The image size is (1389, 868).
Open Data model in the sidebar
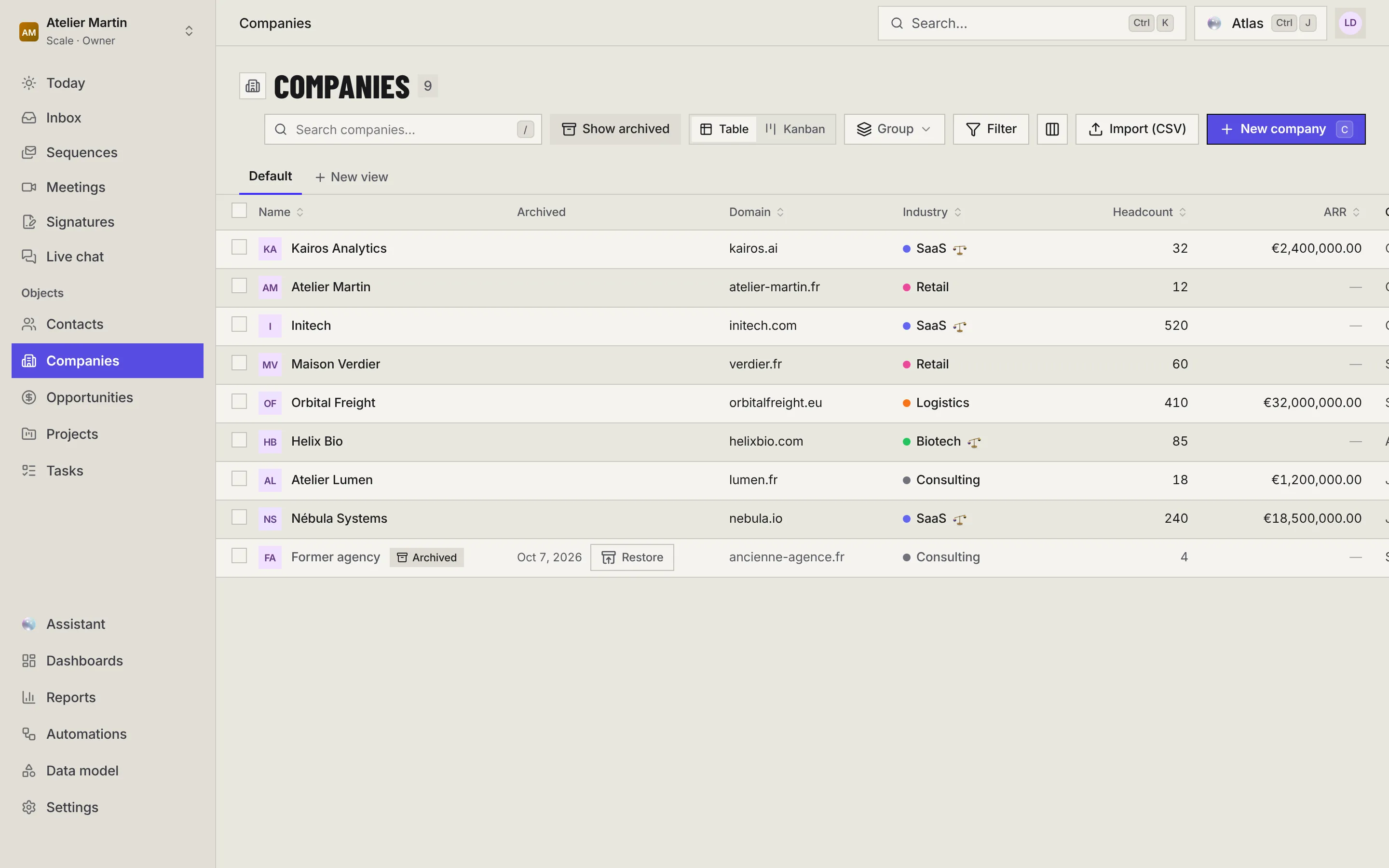pos(108,771)
